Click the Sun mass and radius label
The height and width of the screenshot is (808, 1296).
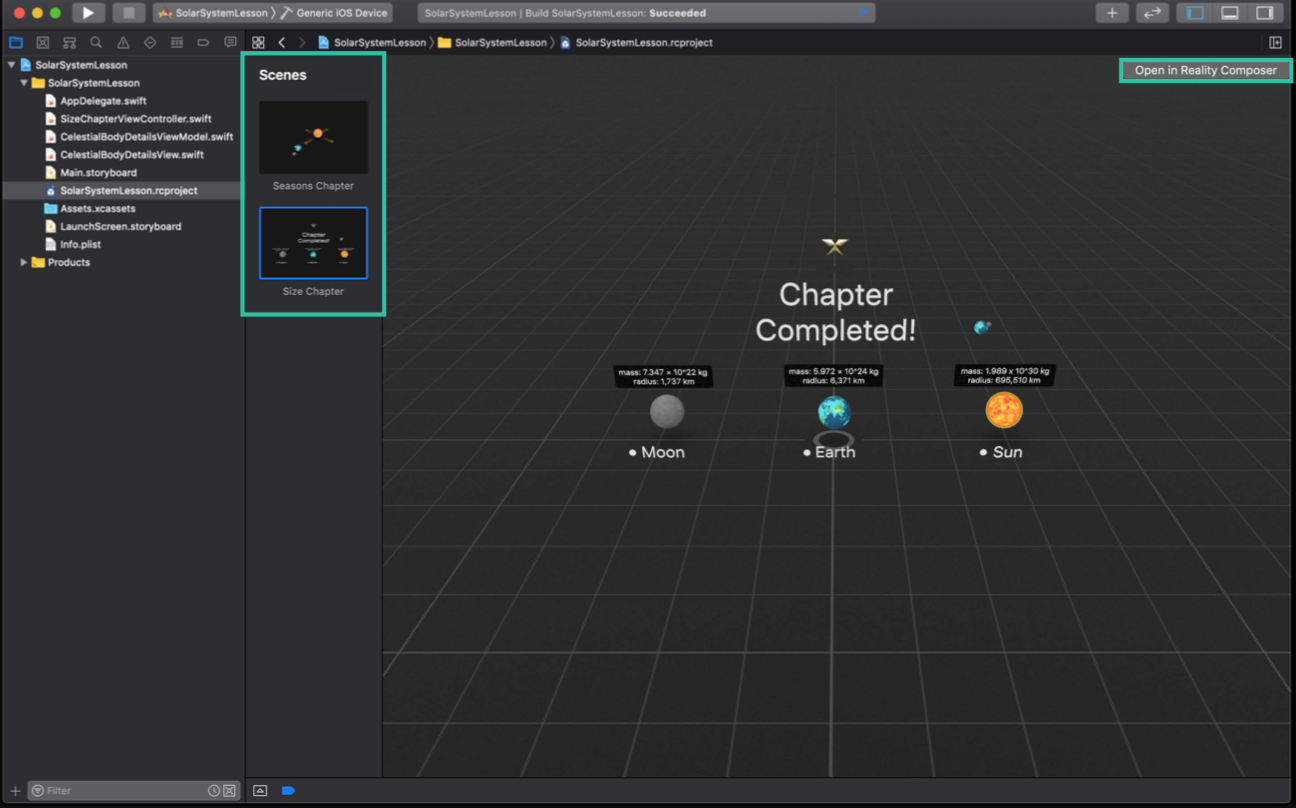coord(1004,375)
